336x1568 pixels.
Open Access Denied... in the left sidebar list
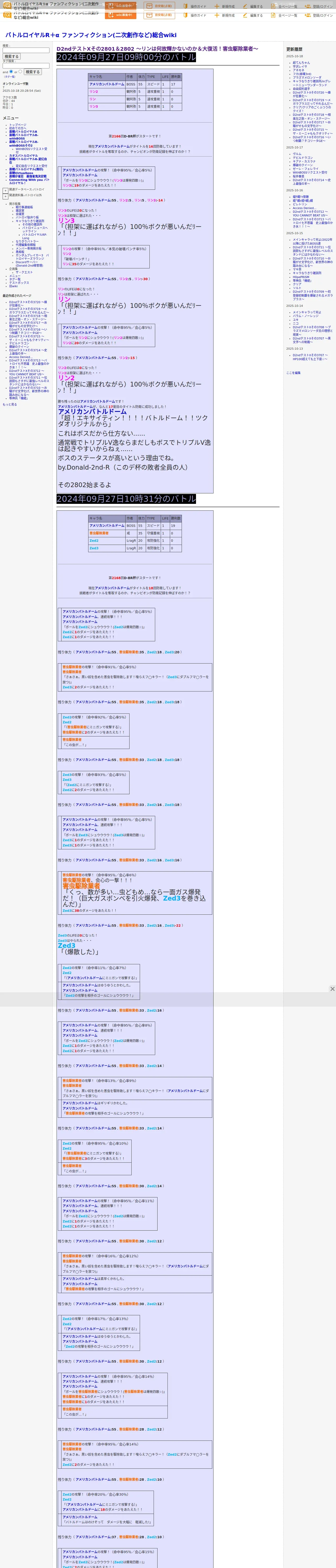pos(20,357)
